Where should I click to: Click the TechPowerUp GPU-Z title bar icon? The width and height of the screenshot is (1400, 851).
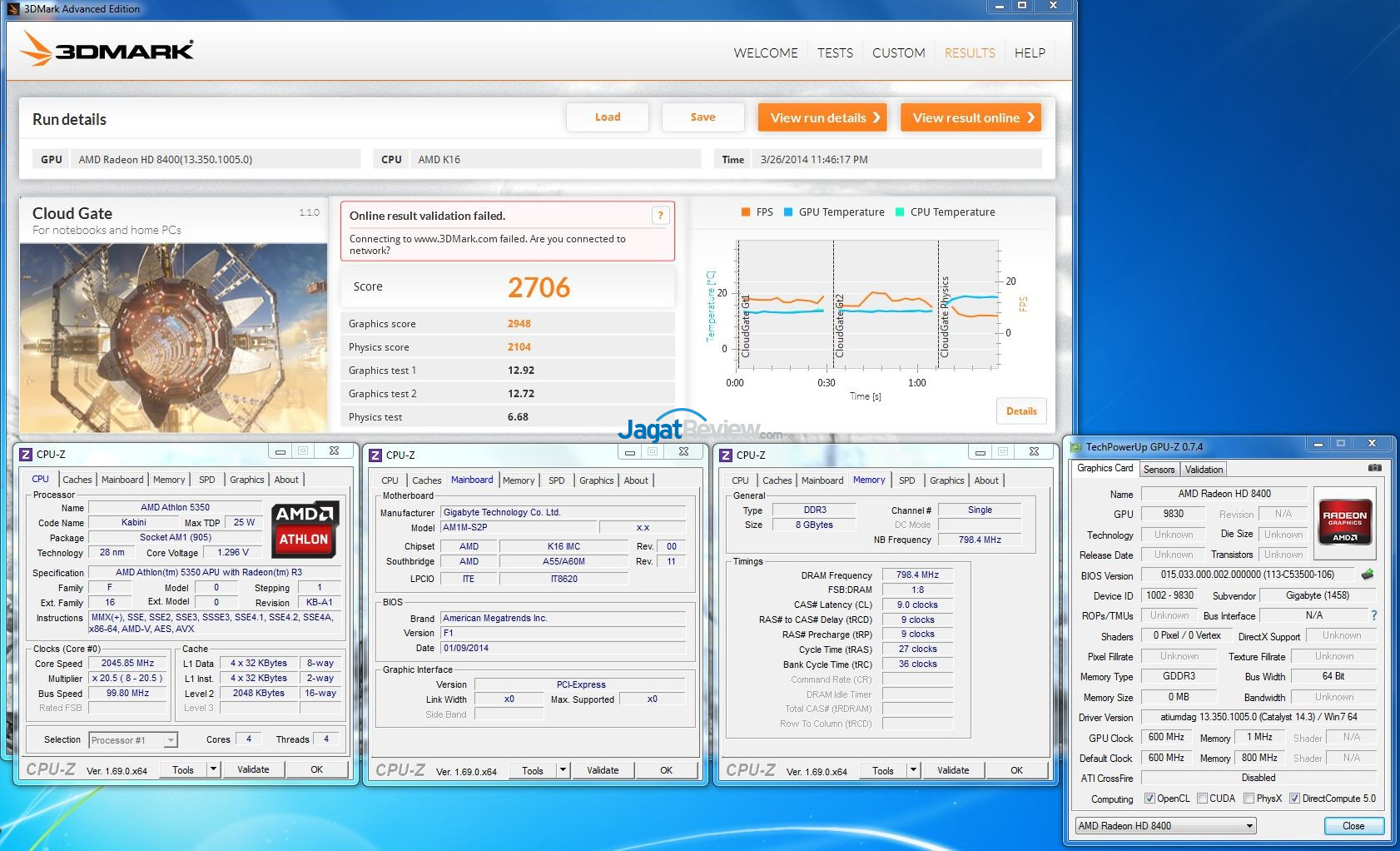pyautogui.click(x=1076, y=447)
